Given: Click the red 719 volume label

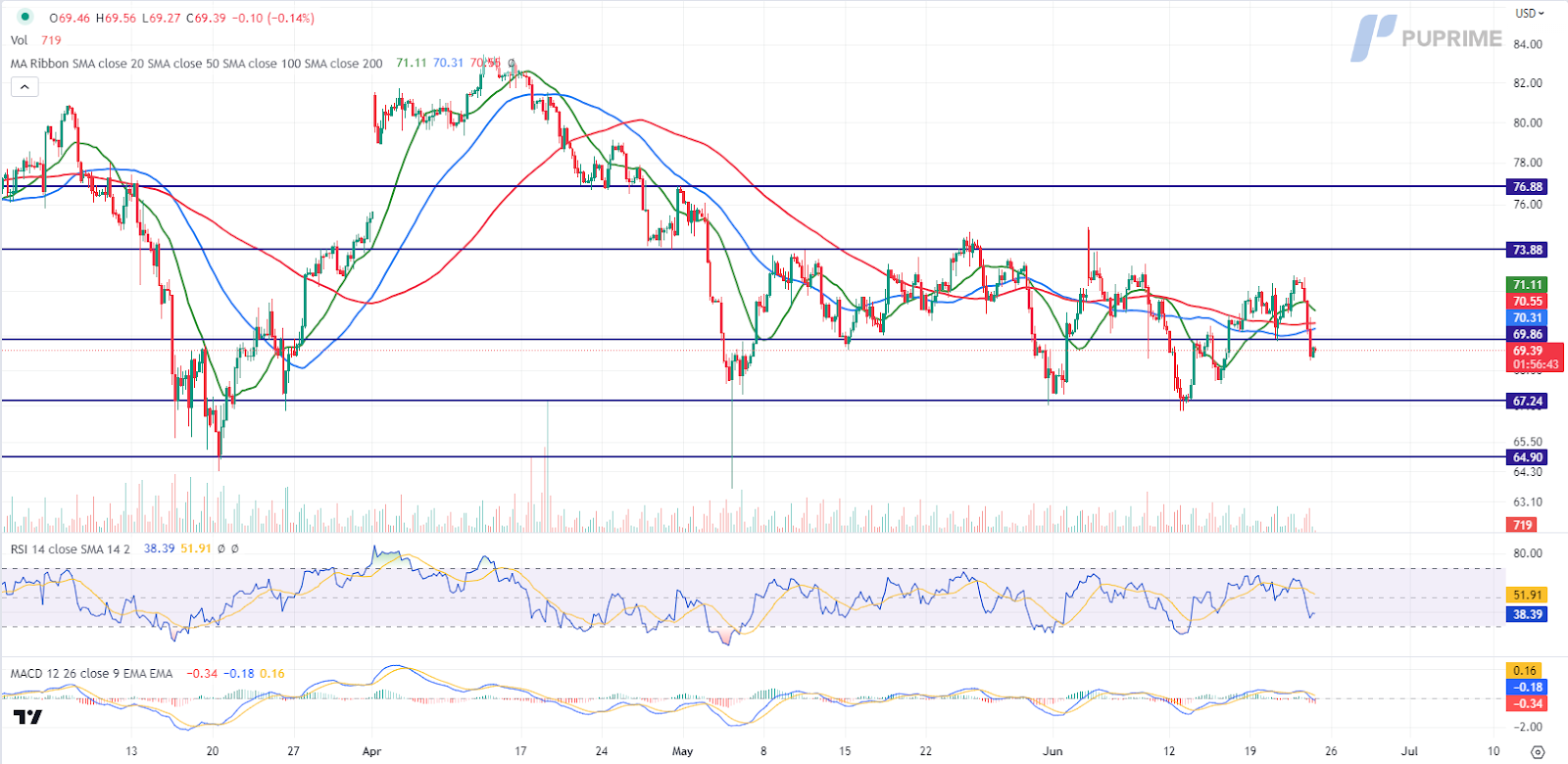Looking at the screenshot, I should [1521, 525].
